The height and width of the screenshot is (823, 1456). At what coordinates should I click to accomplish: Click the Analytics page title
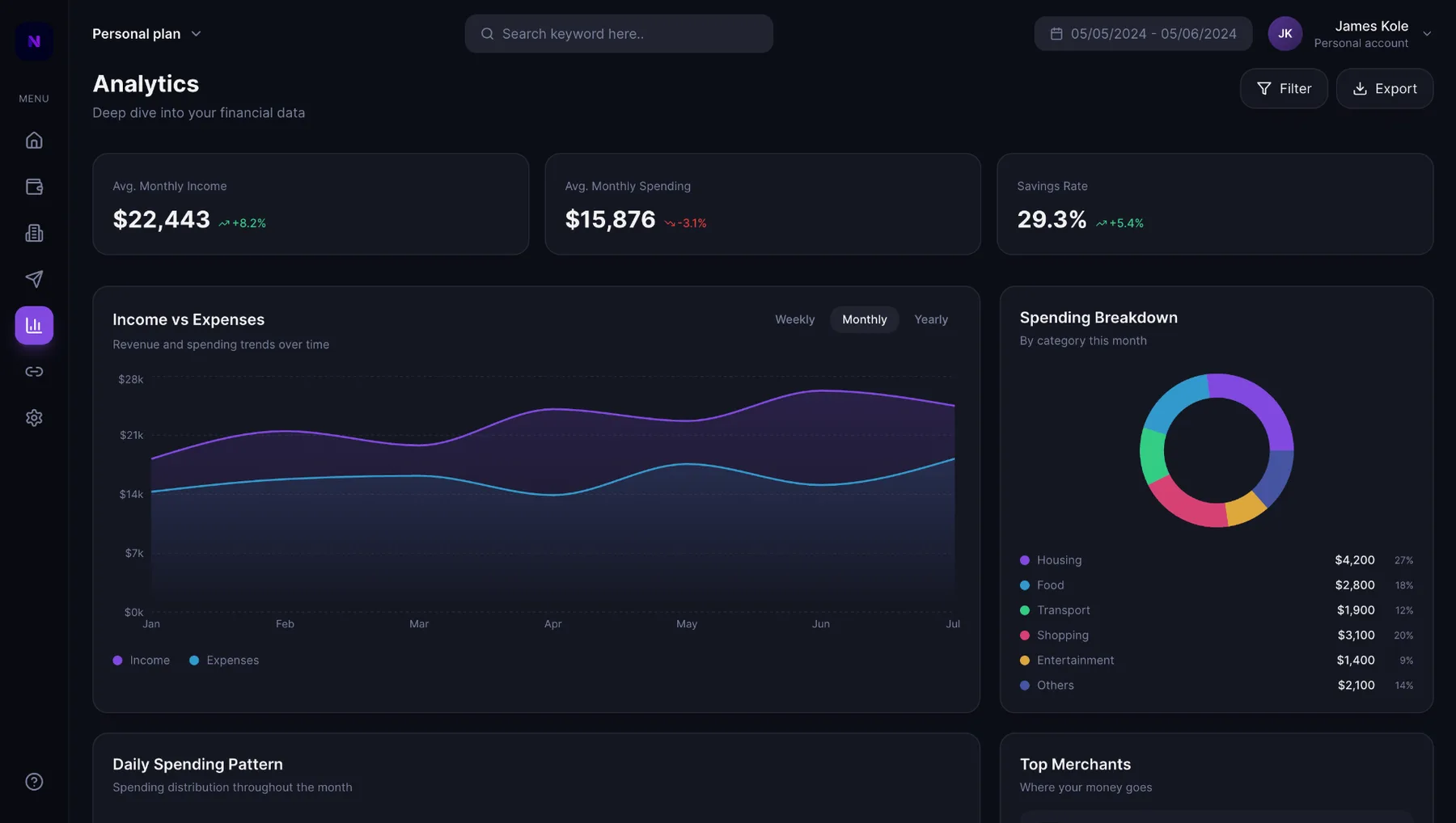click(x=146, y=84)
